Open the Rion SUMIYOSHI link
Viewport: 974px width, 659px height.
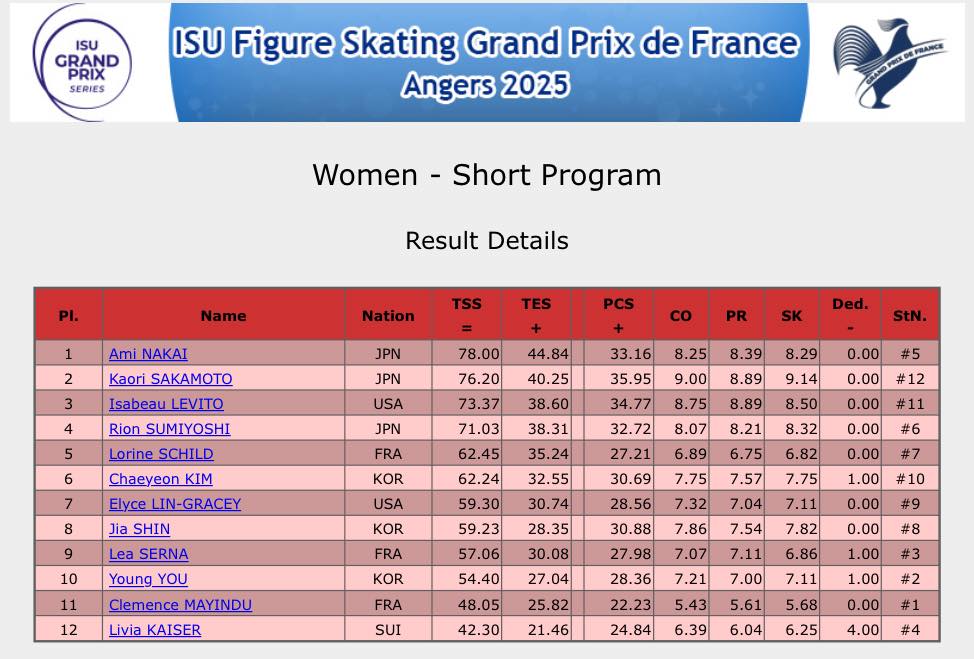click(169, 429)
